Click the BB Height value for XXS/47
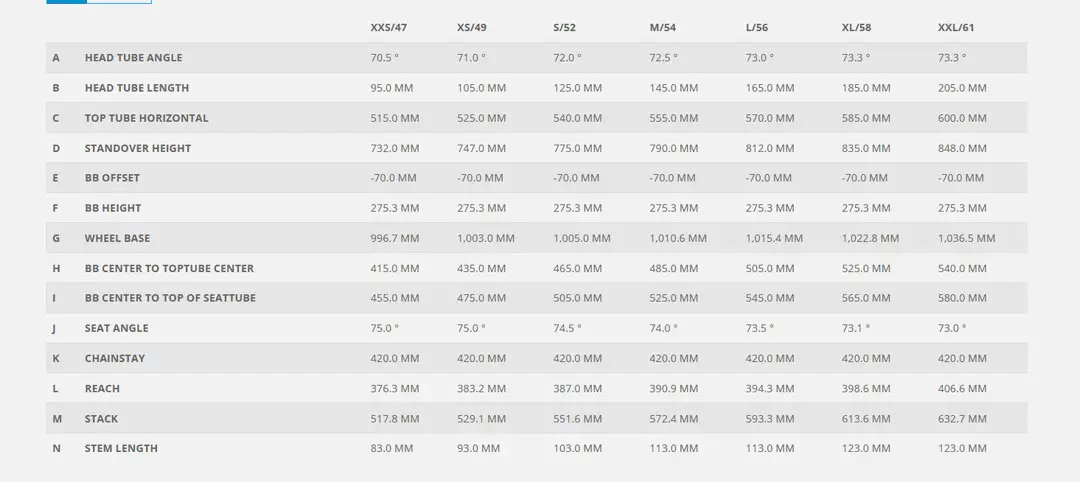 click(x=394, y=208)
